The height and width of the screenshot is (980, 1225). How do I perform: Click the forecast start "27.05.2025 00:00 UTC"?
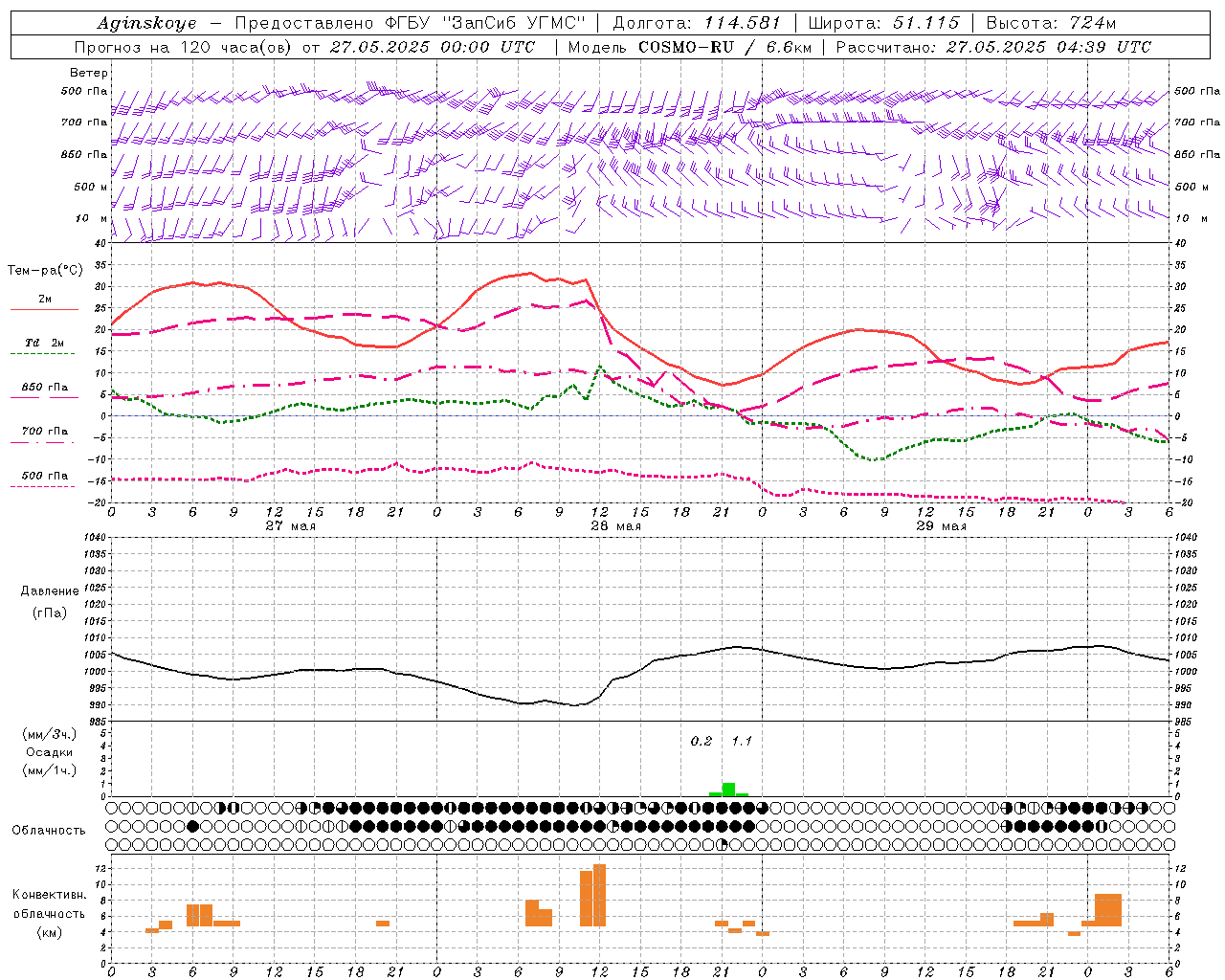433,47
